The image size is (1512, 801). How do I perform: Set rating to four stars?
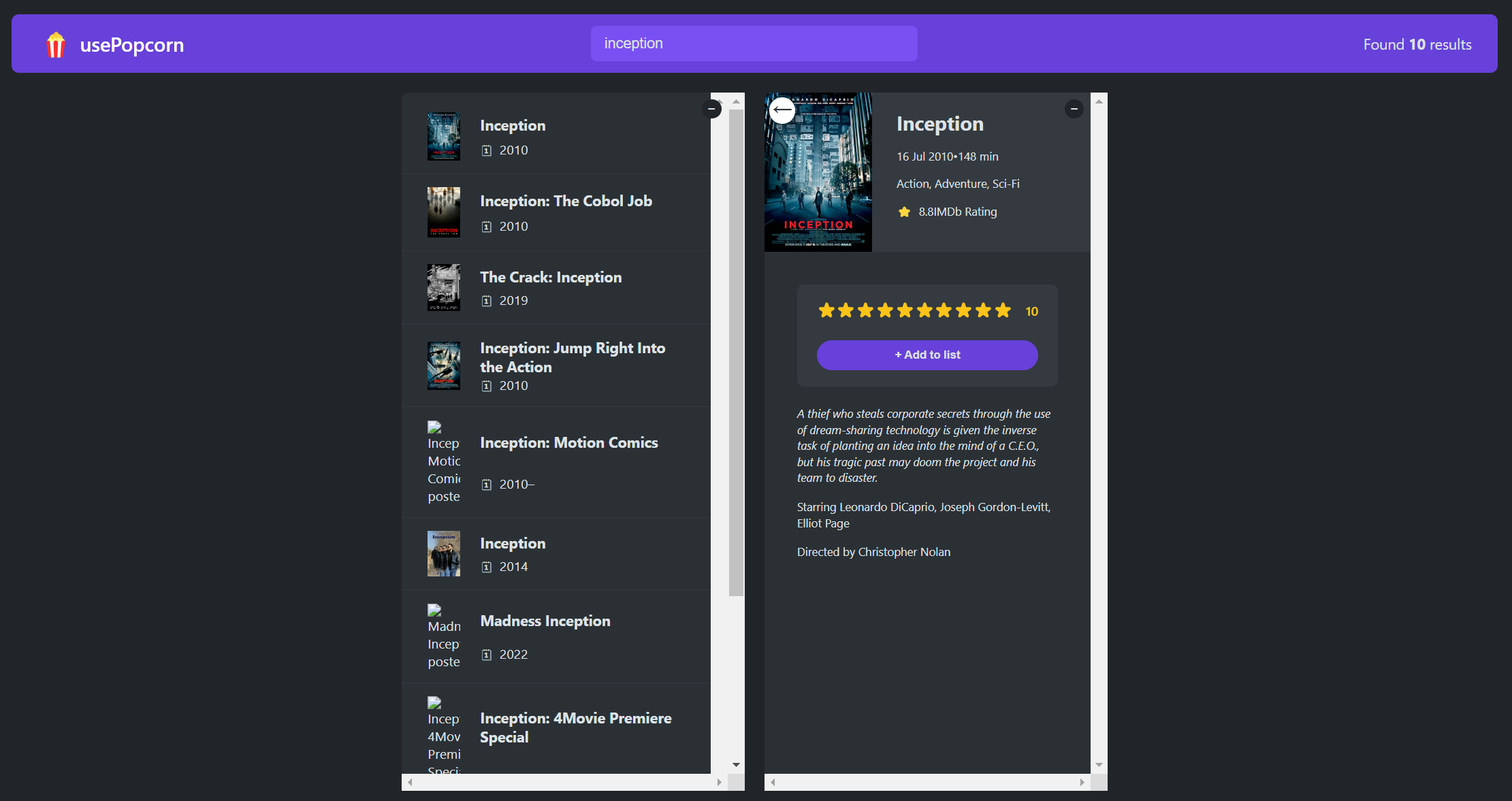click(x=885, y=311)
